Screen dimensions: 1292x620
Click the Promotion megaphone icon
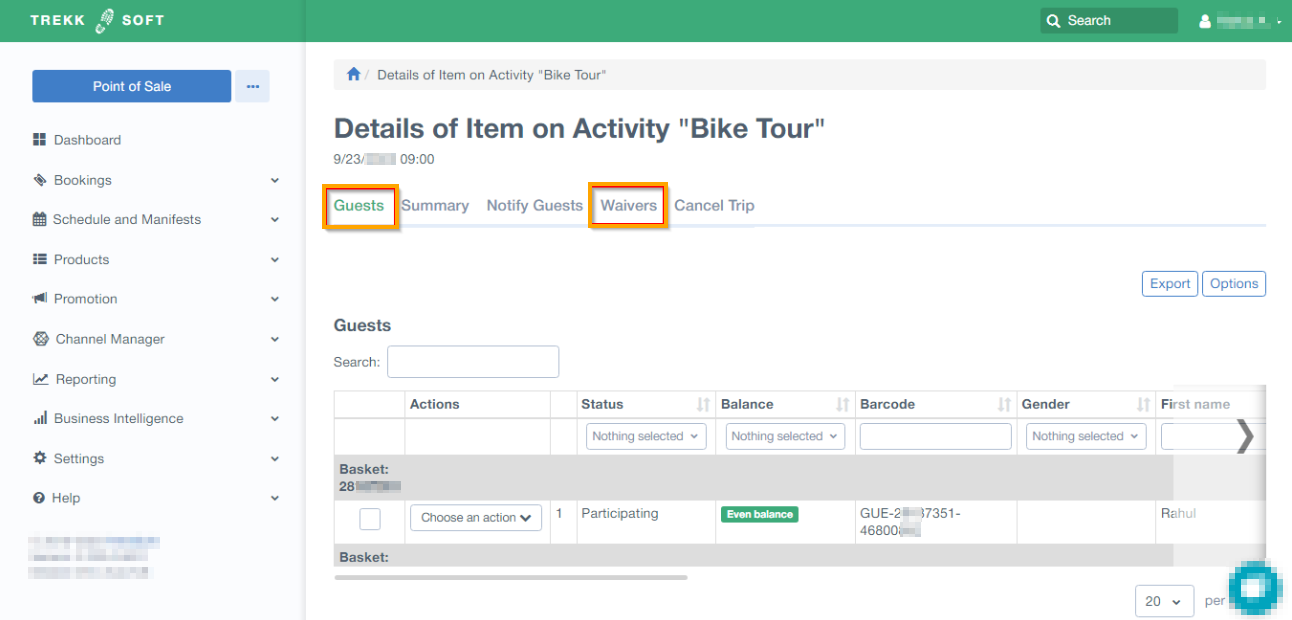pos(40,299)
